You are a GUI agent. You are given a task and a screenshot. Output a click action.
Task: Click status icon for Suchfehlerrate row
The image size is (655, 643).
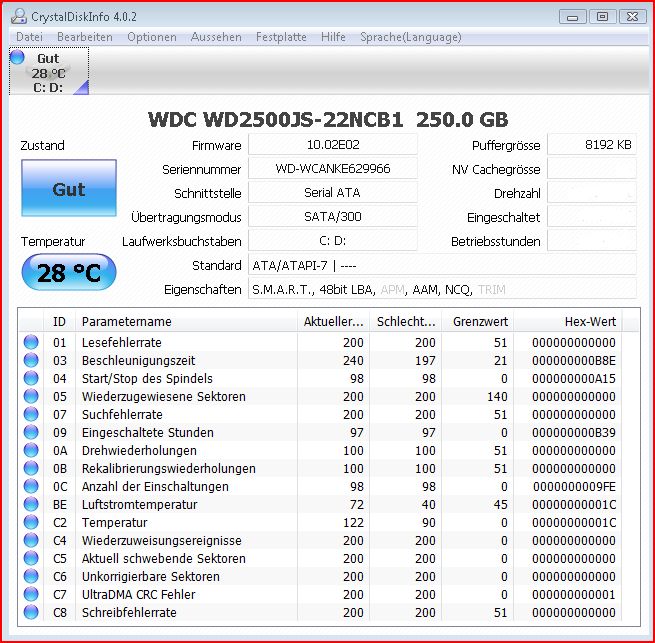31,414
